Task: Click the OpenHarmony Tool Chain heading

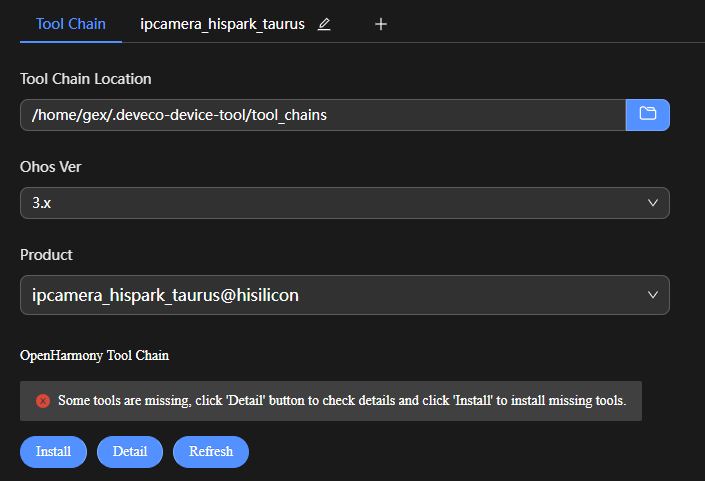Action: (x=94, y=356)
